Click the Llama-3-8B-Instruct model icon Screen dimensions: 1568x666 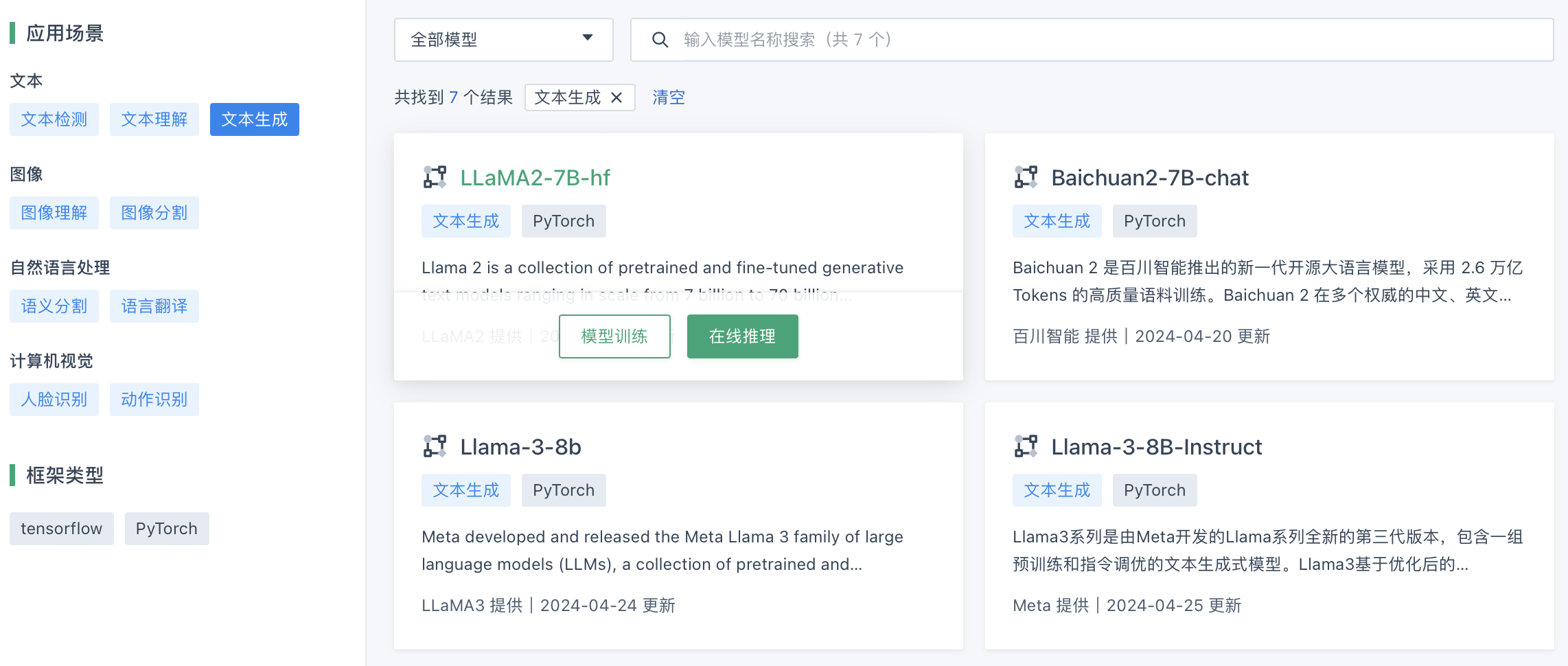pyautogui.click(x=1026, y=446)
